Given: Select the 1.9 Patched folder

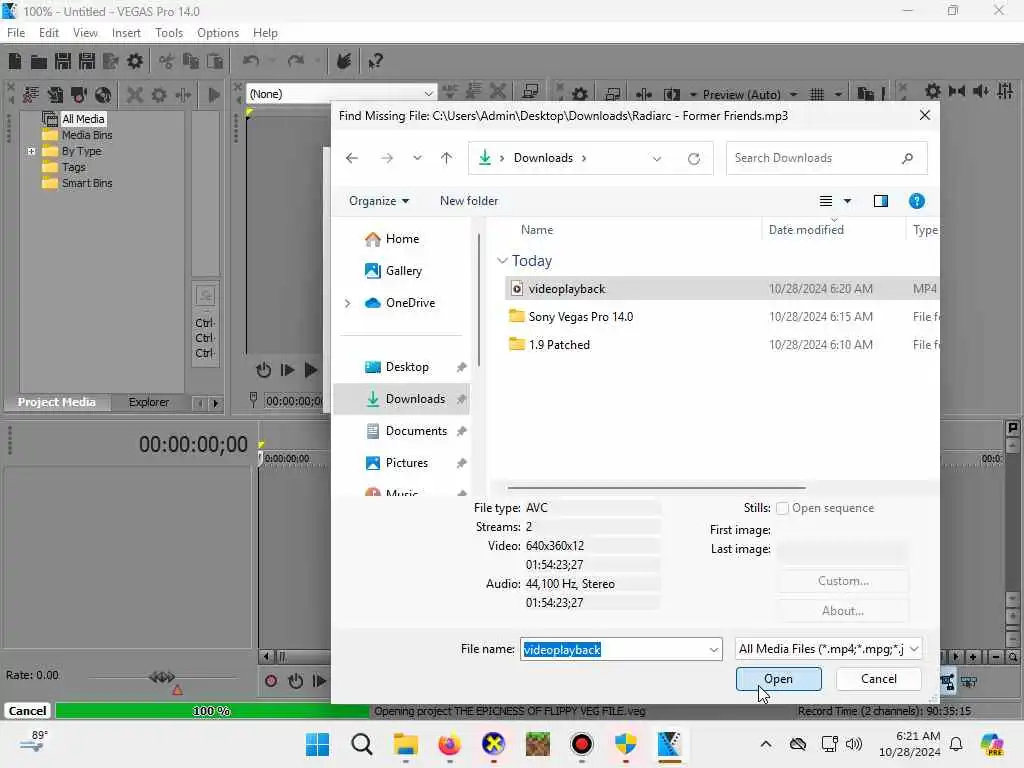Looking at the screenshot, I should click(x=722, y=345).
